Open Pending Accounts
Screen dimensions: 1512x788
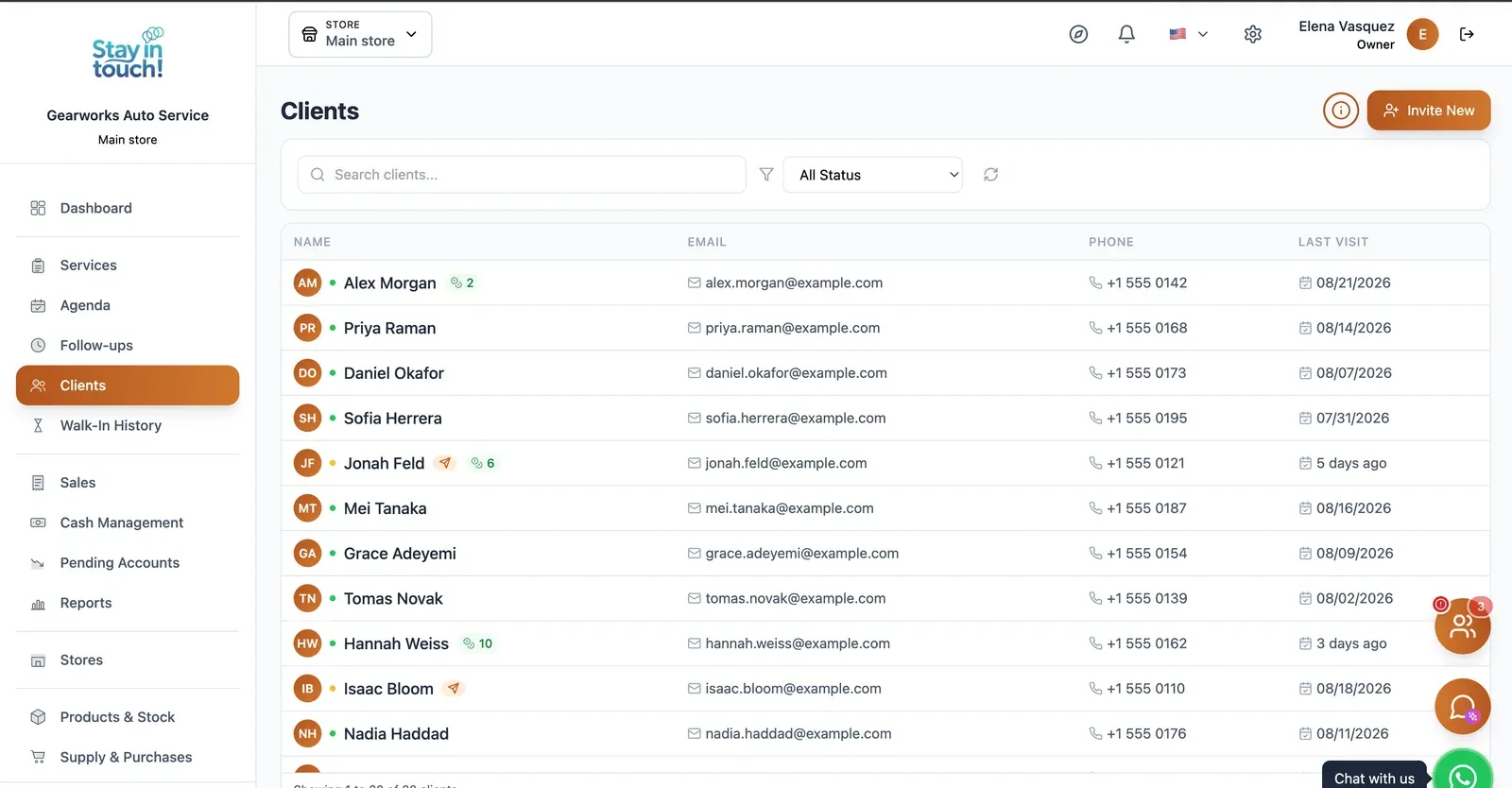tap(128, 563)
